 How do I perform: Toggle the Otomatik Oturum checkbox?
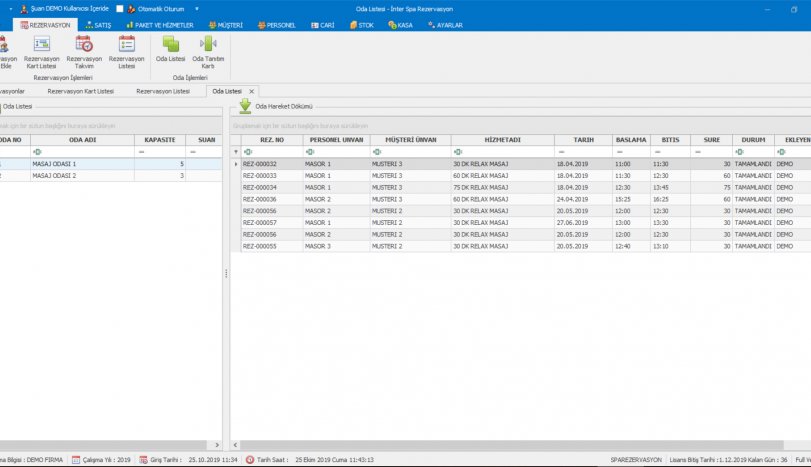click(x=119, y=9)
